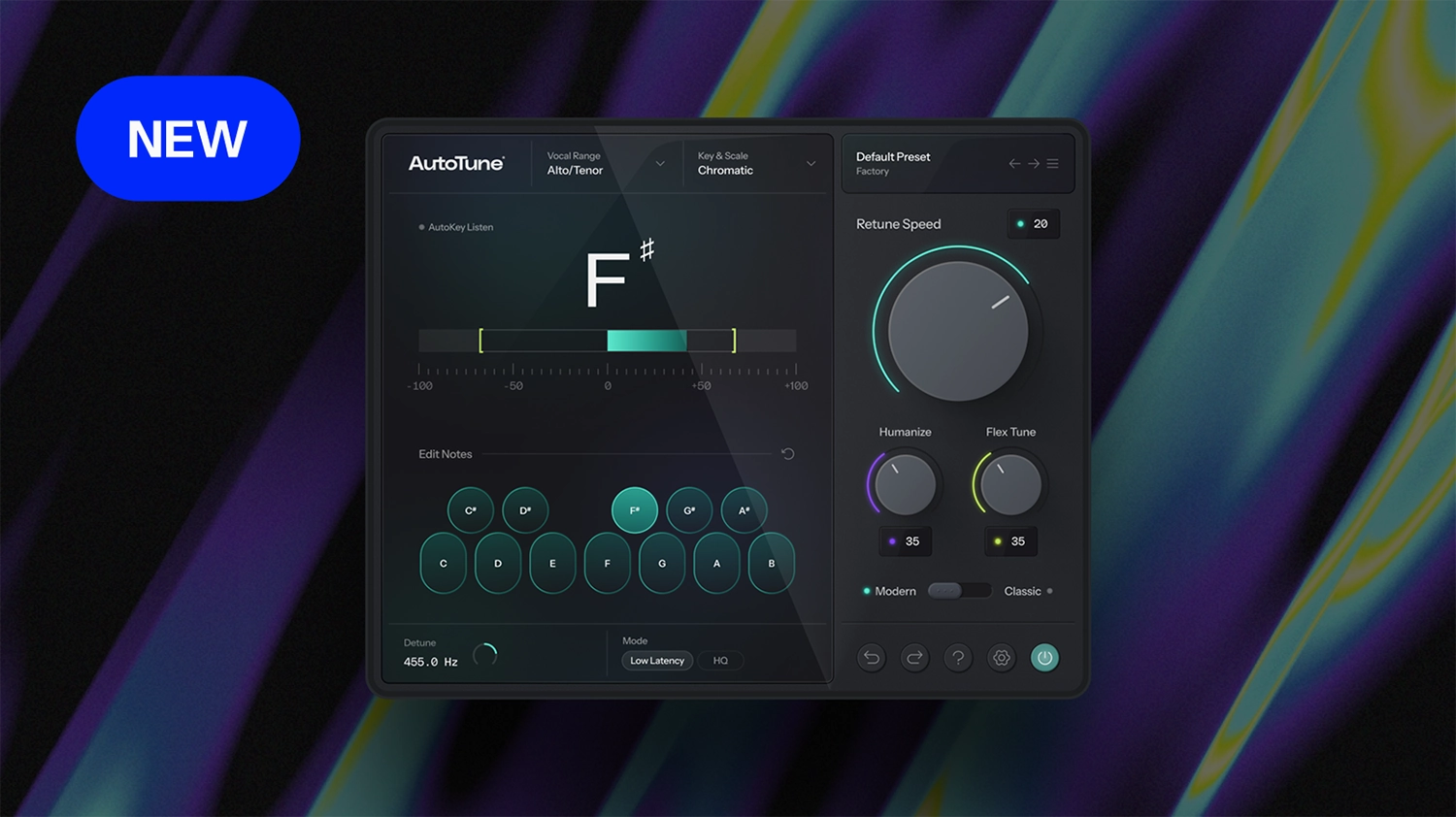Image resolution: width=1456 pixels, height=817 pixels.
Task: Click the Detune 455.0 Hz value
Action: (428, 661)
